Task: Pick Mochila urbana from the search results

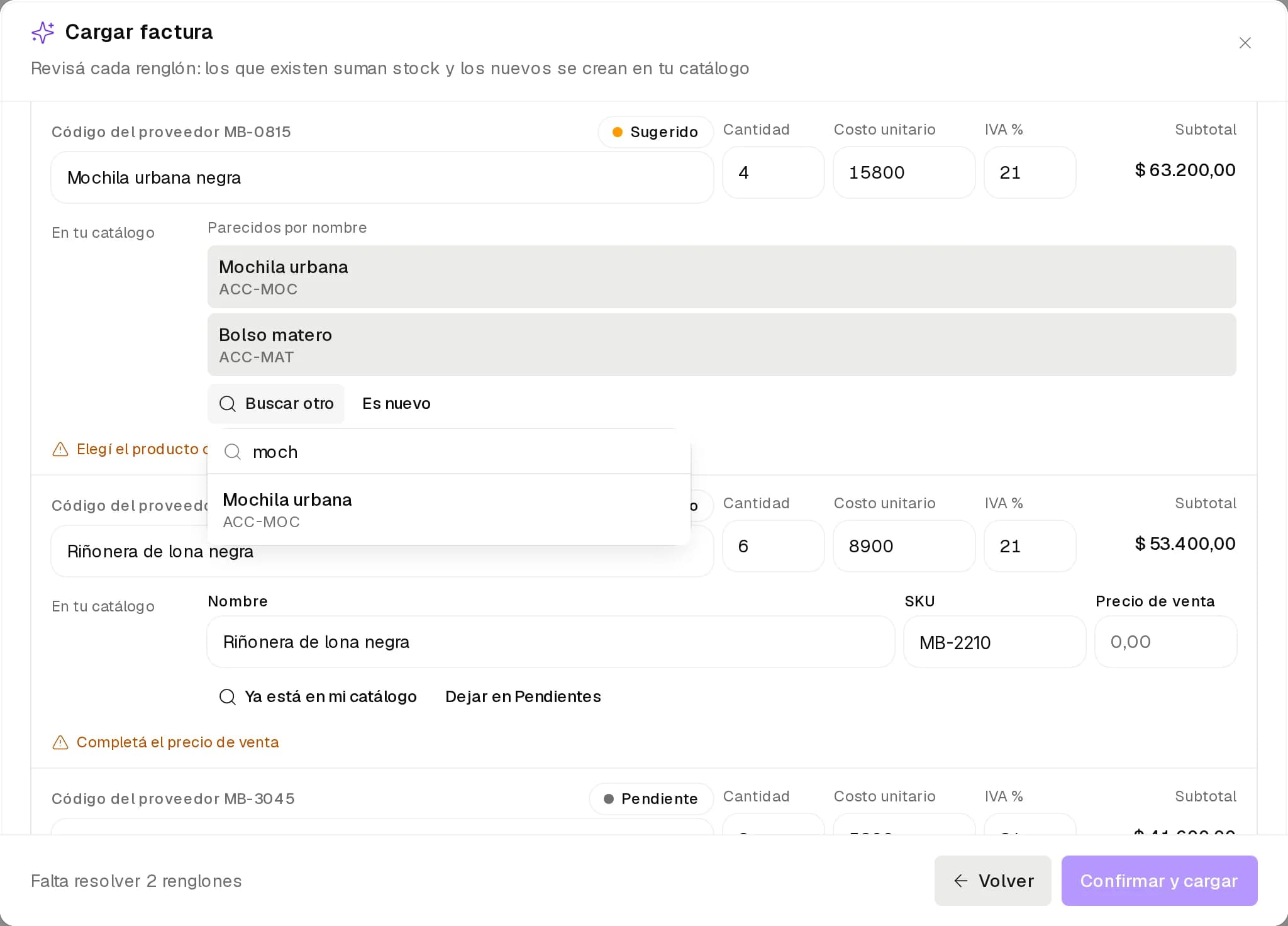Action: coord(449,510)
